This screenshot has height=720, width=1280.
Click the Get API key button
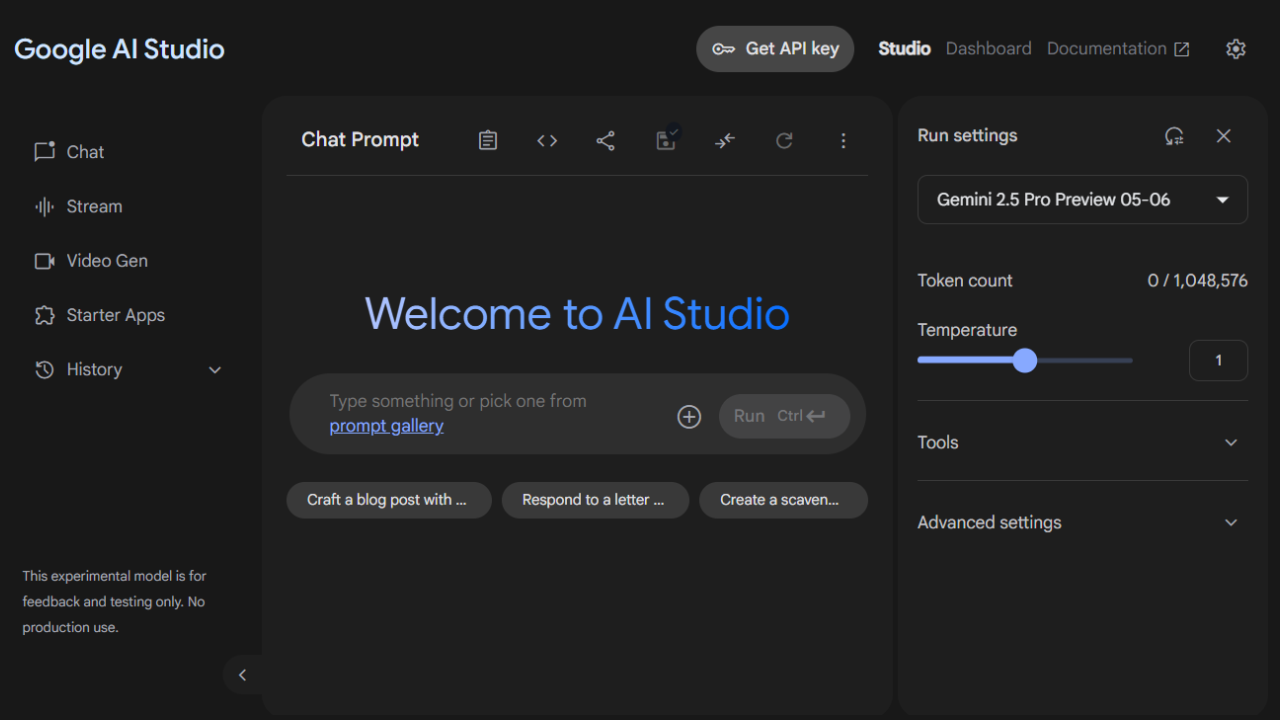[x=775, y=49]
